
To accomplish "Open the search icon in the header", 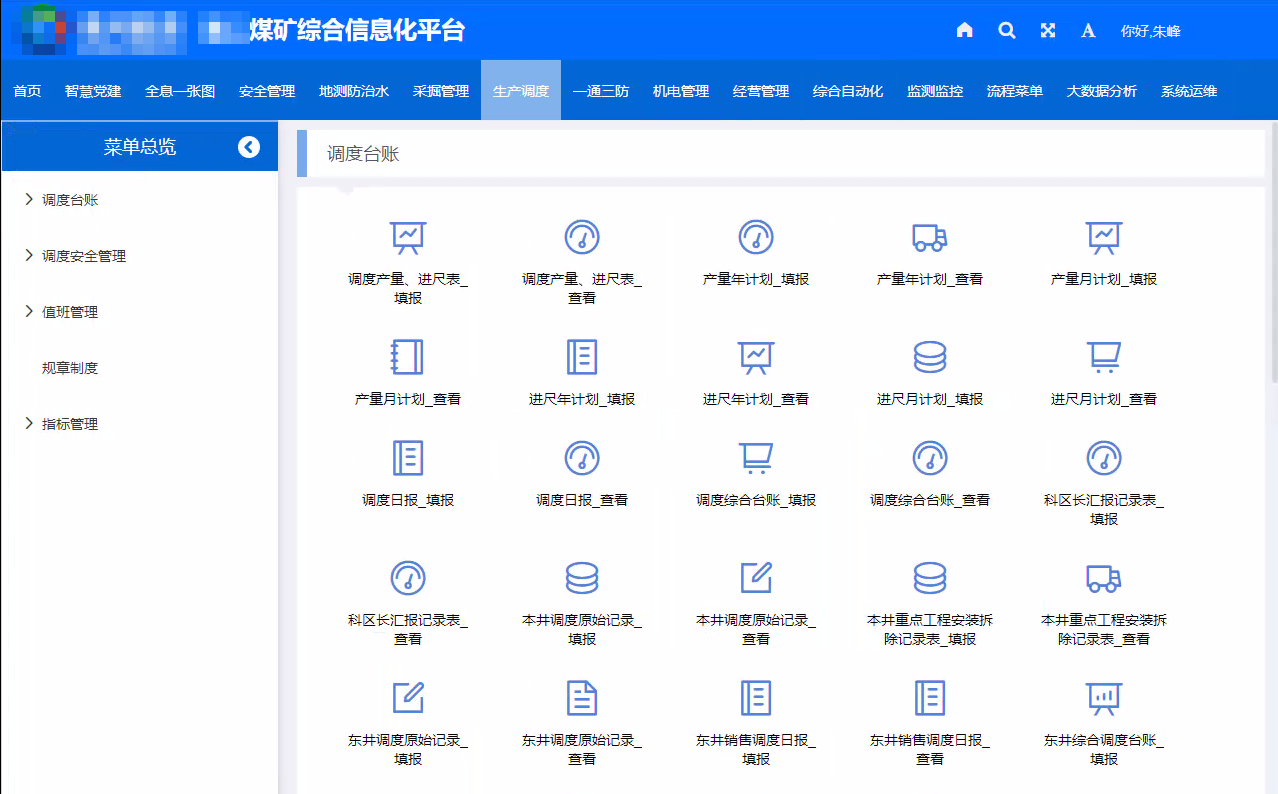I will 1006,31.
